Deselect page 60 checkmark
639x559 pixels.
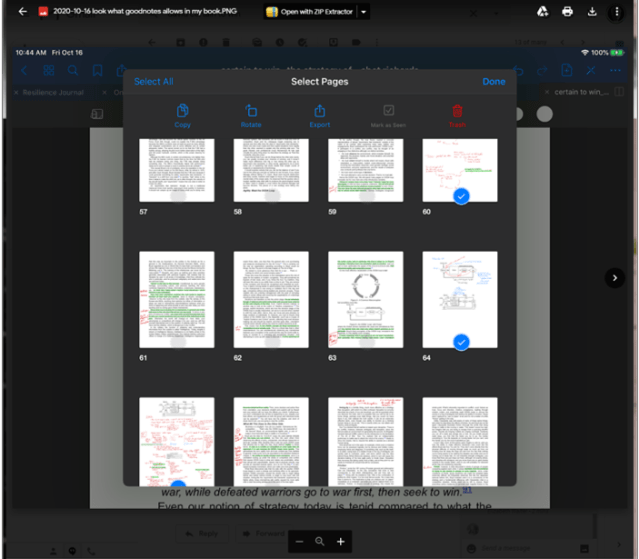(x=460, y=196)
